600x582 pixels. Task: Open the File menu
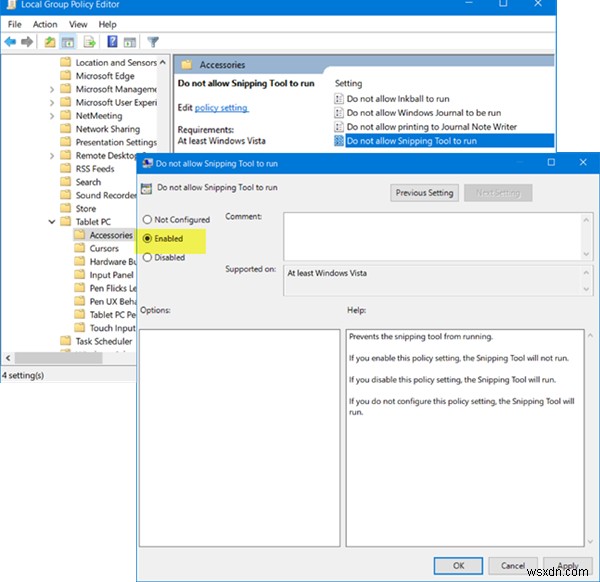(x=15, y=24)
